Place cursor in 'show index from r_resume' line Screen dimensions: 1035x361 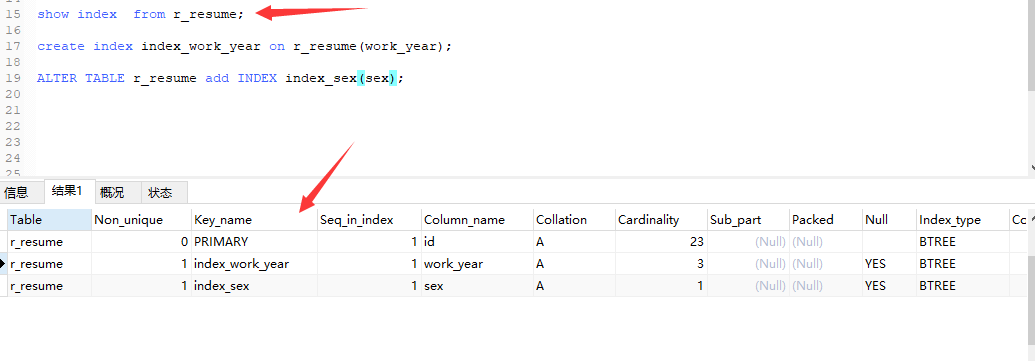click(140, 14)
